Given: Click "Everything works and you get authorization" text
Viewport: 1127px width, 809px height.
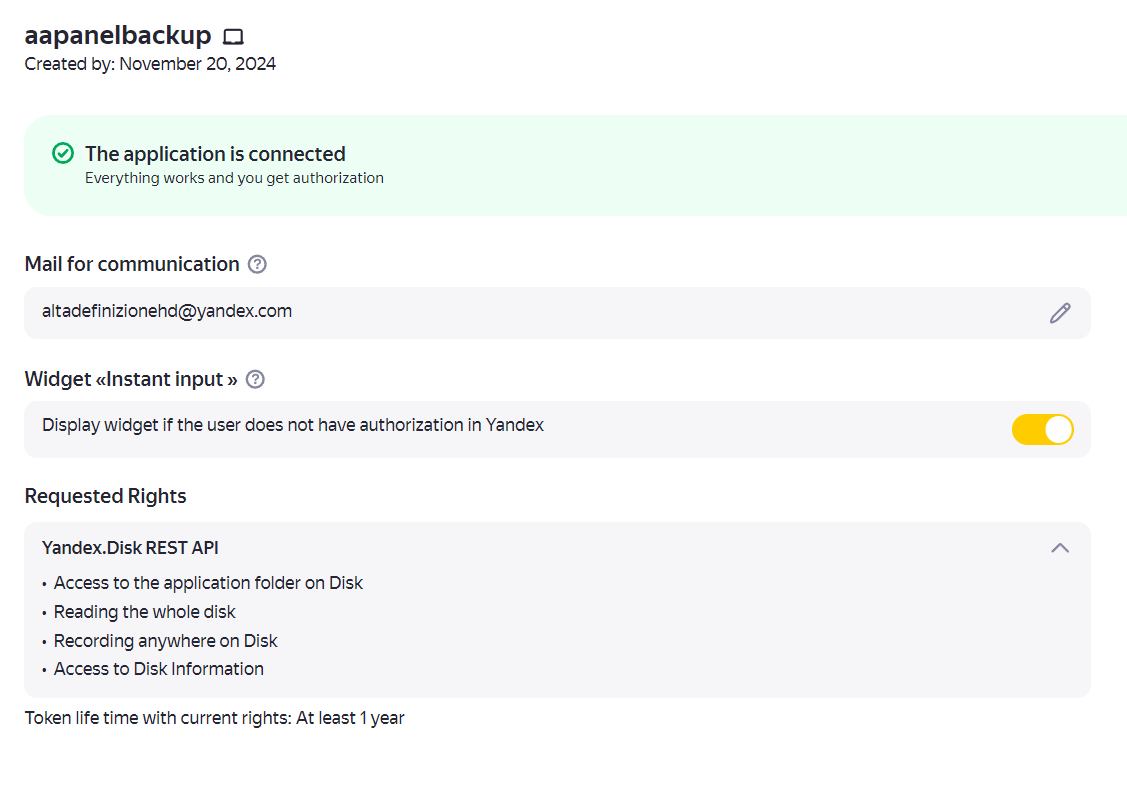Looking at the screenshot, I should click(x=234, y=178).
